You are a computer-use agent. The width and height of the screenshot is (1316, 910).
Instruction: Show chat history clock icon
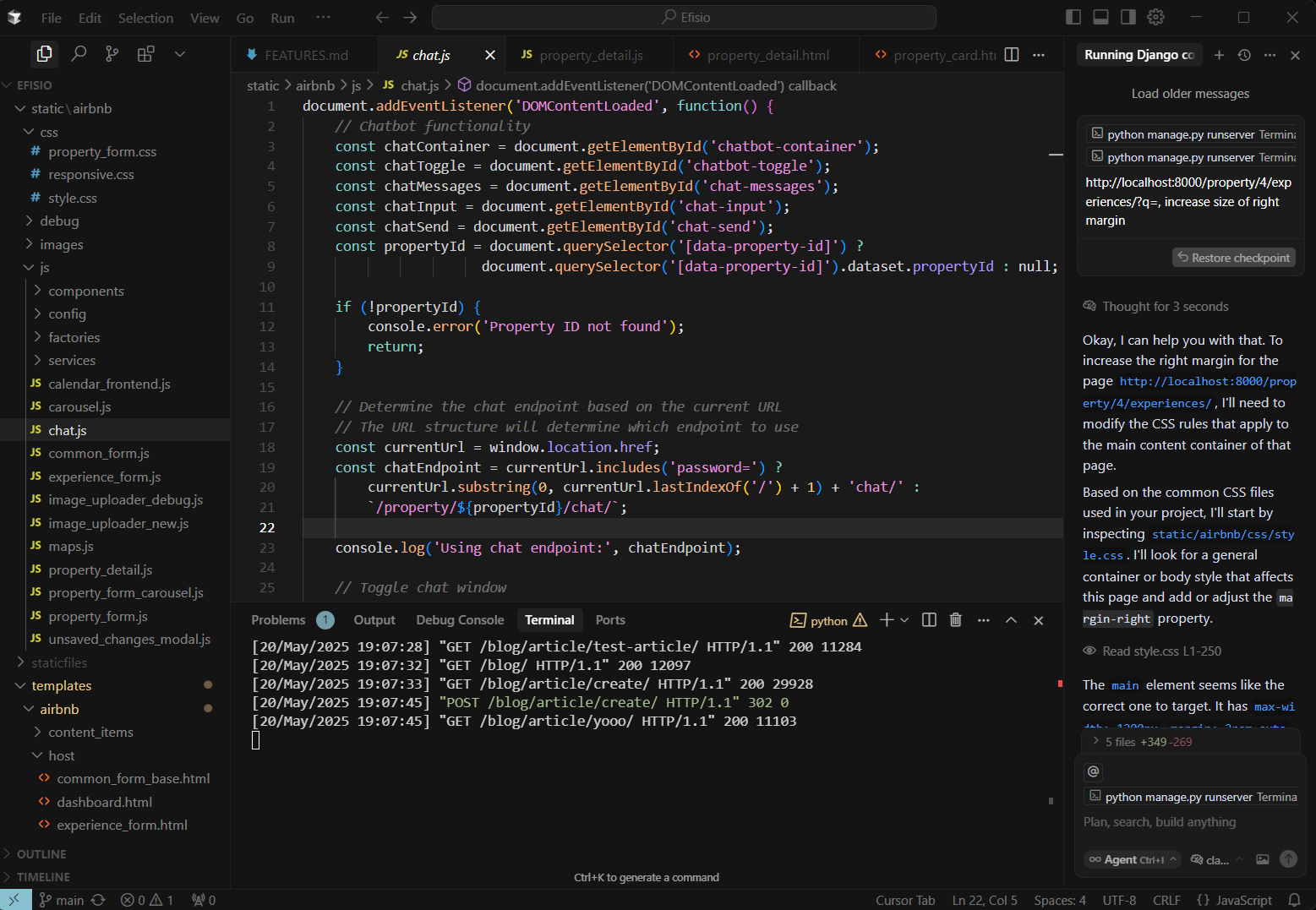tap(1244, 55)
